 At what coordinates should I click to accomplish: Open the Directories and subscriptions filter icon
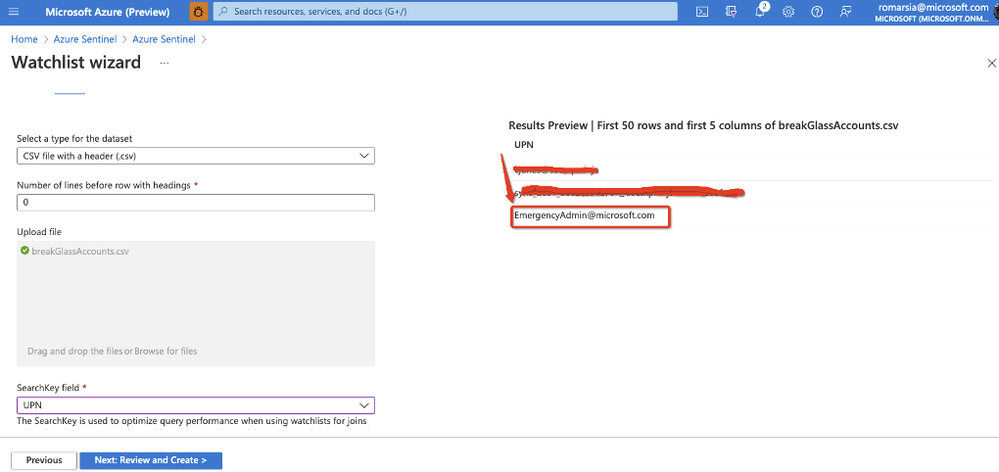(731, 11)
